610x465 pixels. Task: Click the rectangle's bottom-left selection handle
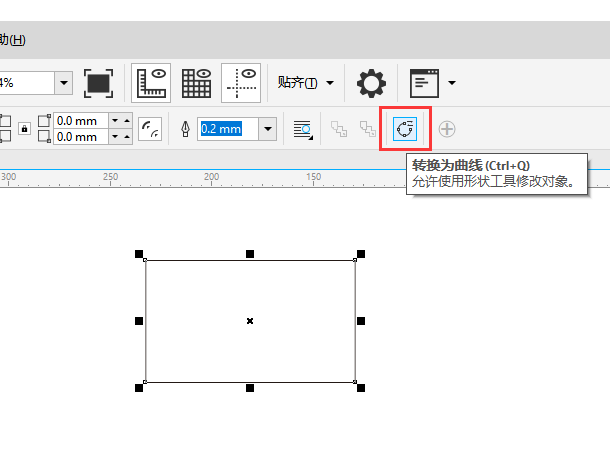[x=139, y=388]
